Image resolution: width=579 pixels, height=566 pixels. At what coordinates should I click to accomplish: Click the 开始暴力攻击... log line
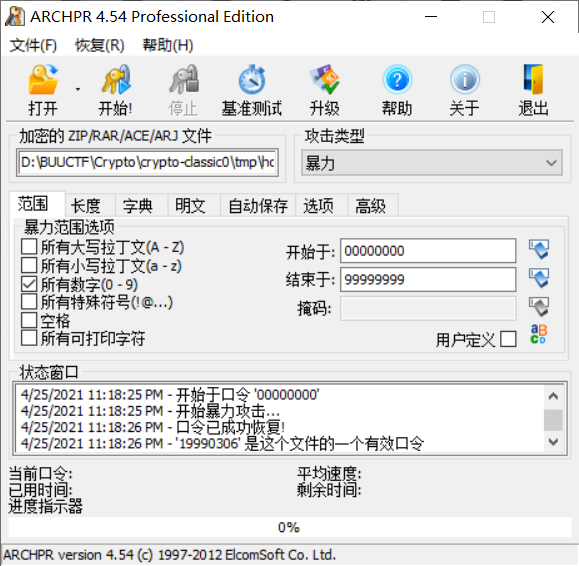point(150,411)
